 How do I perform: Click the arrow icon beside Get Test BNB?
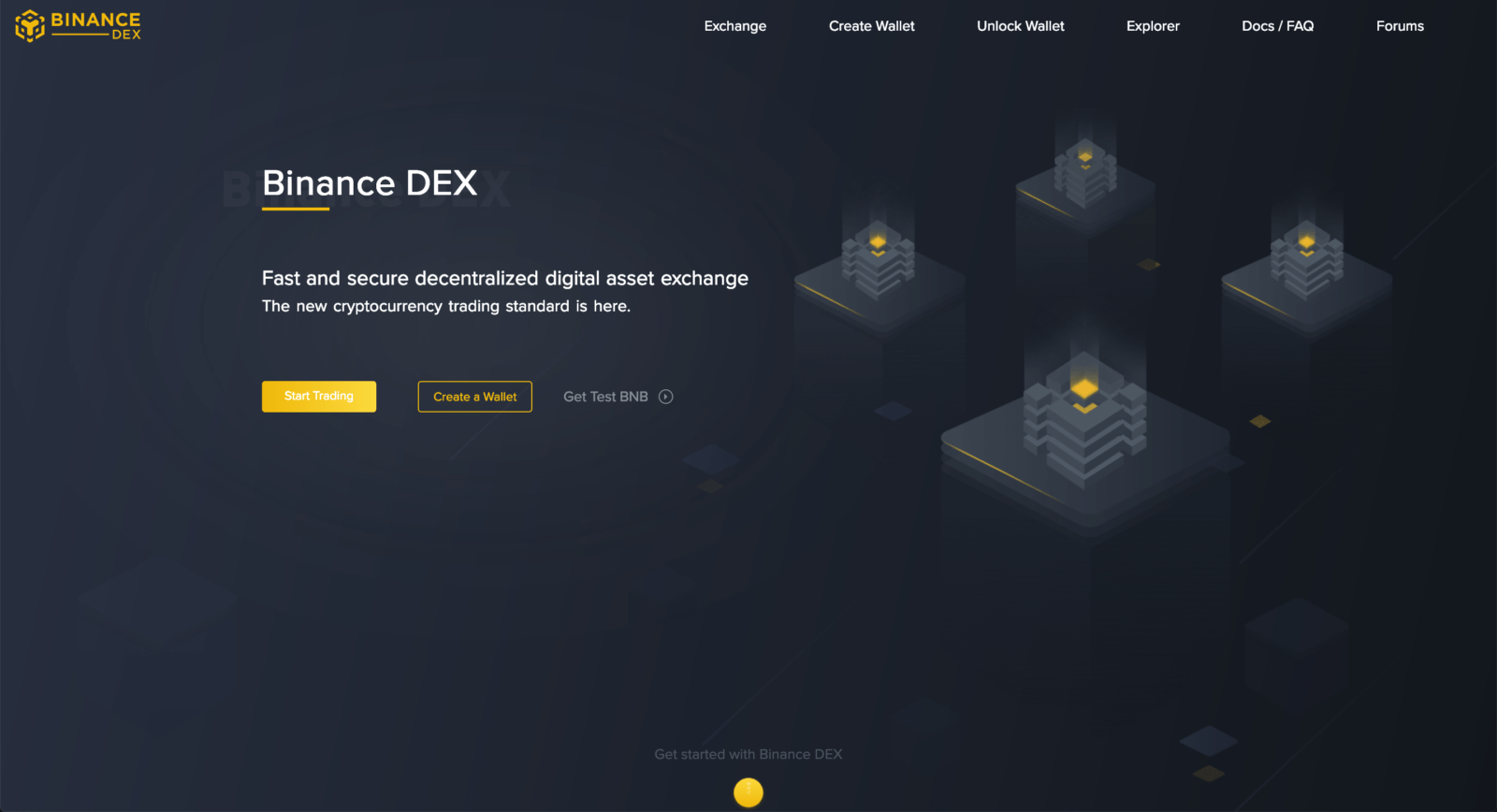click(x=666, y=397)
